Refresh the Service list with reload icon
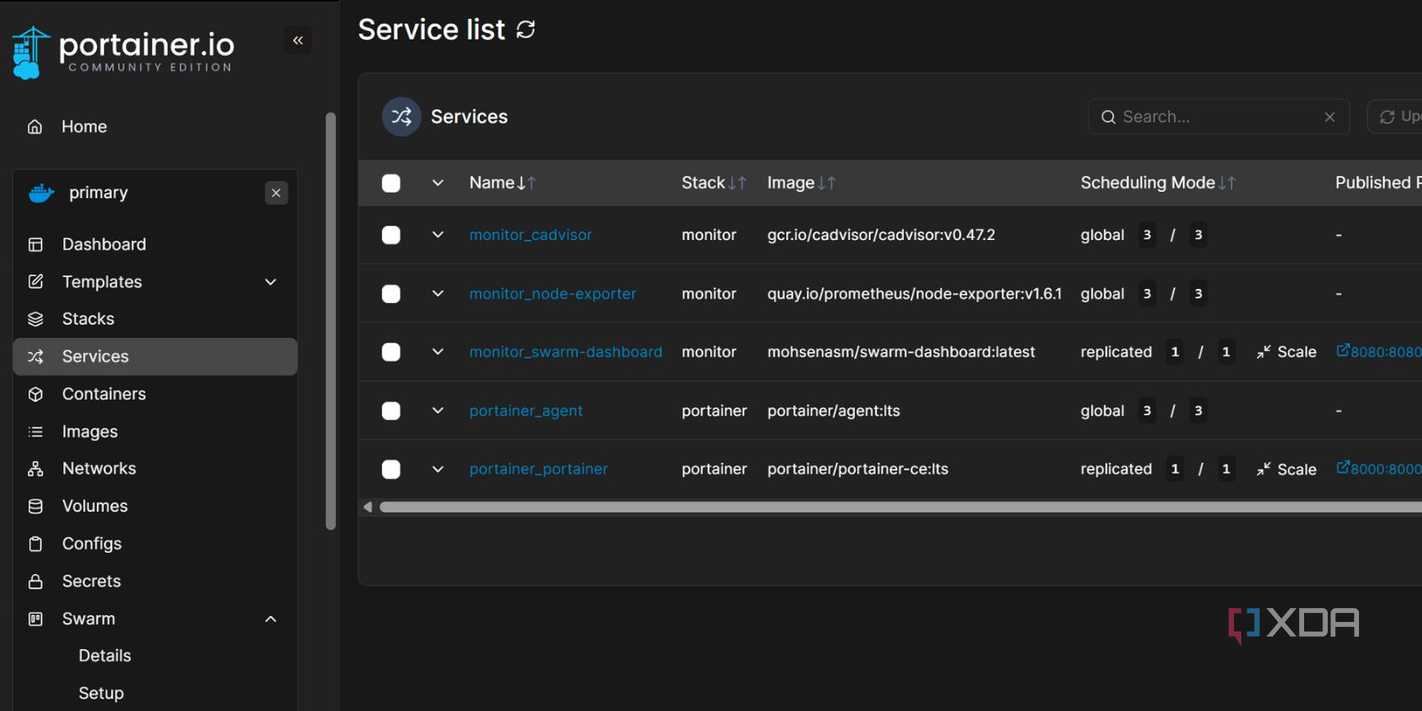Viewport: 1422px width, 711px height. pyautogui.click(x=526, y=30)
